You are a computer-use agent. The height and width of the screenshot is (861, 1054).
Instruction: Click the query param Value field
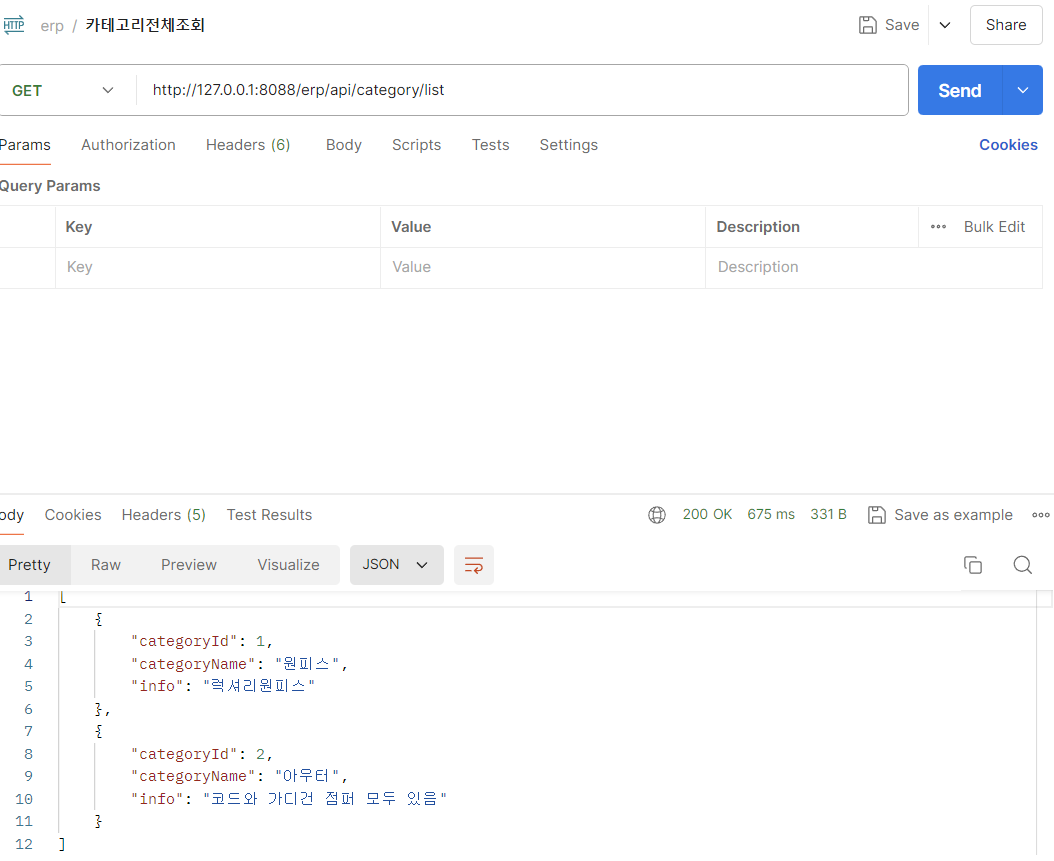pyautogui.click(x=542, y=268)
